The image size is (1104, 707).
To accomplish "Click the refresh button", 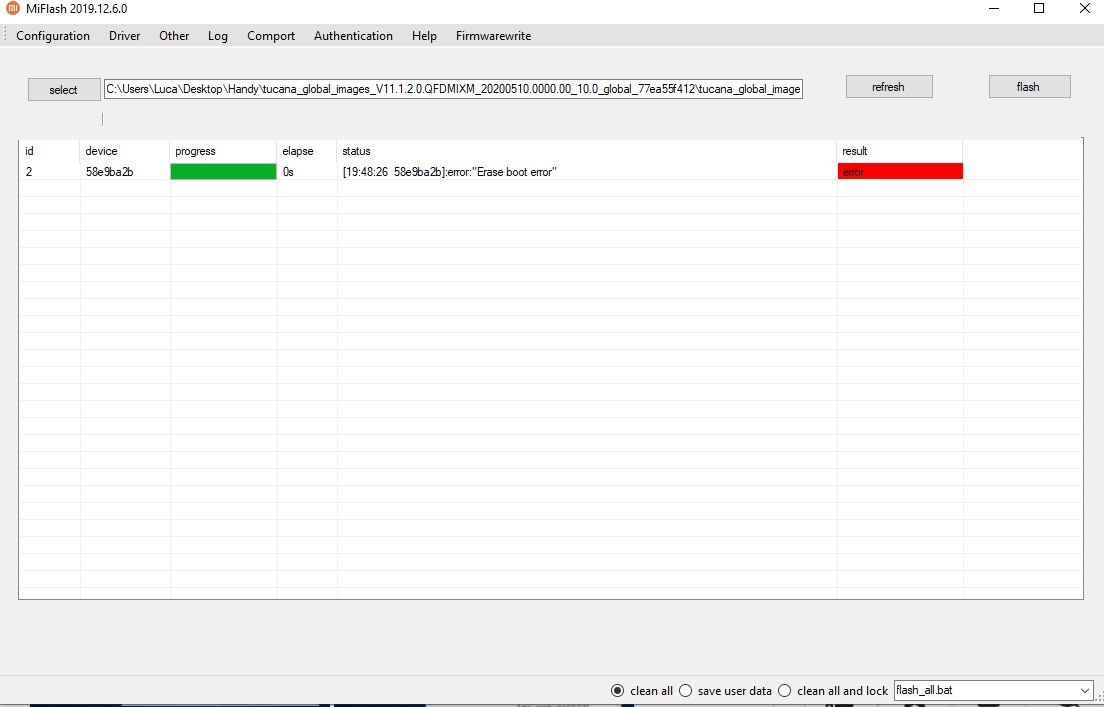I will (x=889, y=87).
